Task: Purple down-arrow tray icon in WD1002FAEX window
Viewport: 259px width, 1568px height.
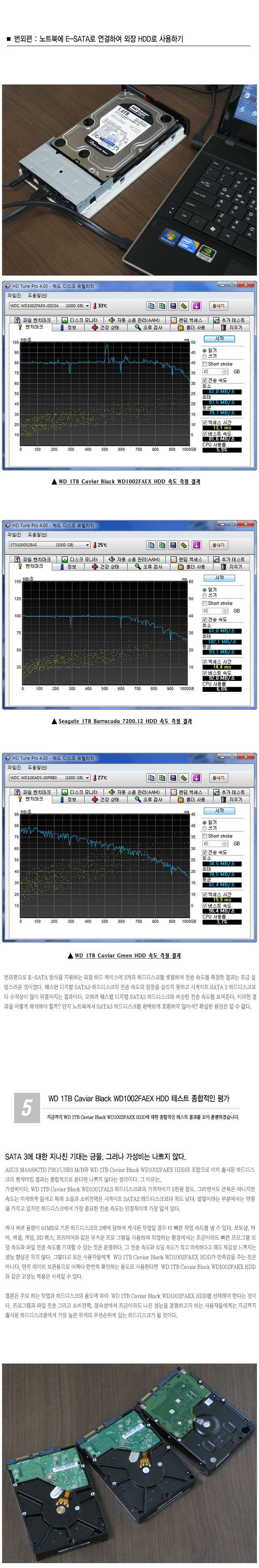Action: pyautogui.click(x=196, y=306)
